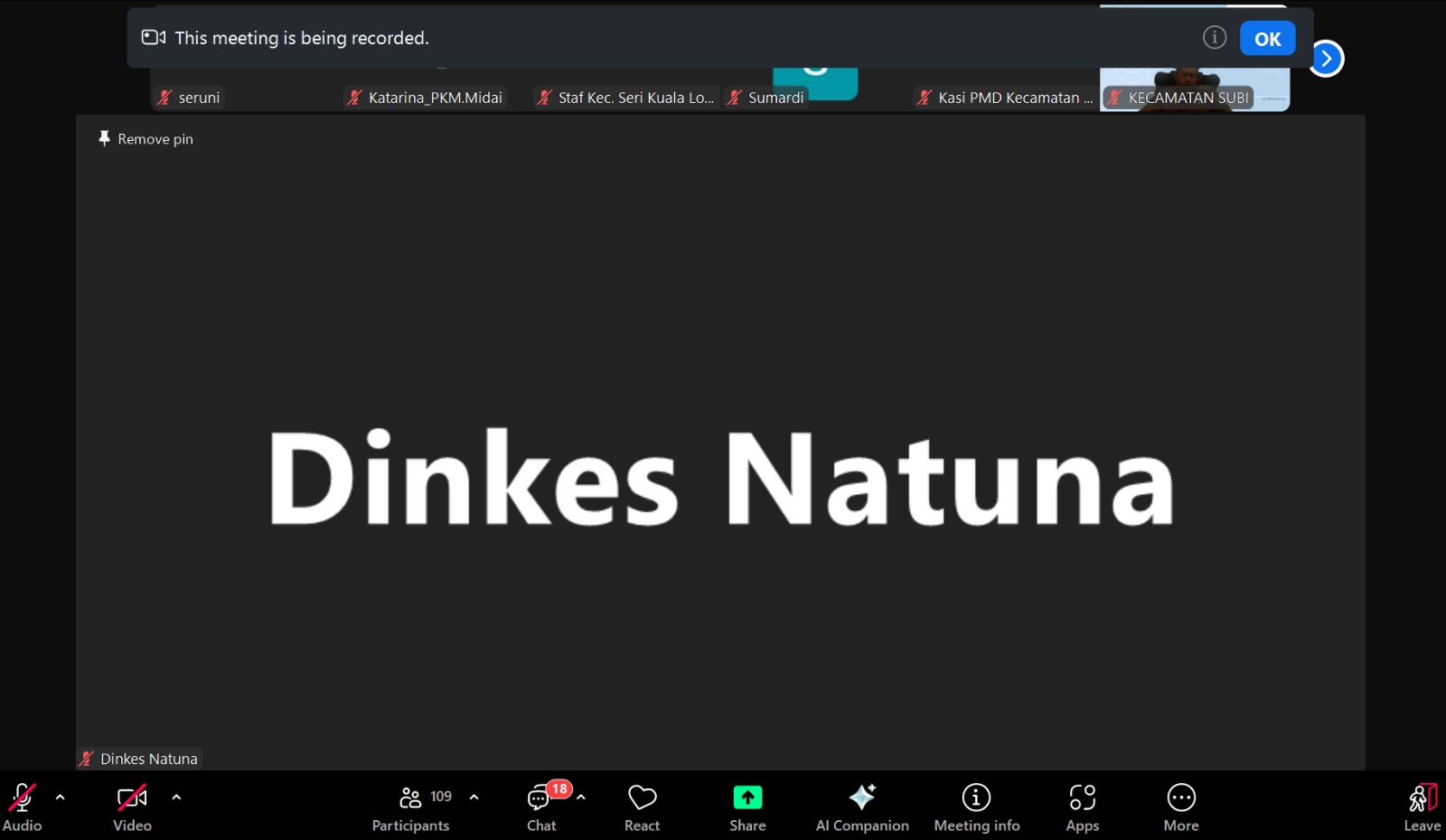This screenshot has height=840, width=1446.
Task: Click the green Share screen icon
Action: point(747,798)
